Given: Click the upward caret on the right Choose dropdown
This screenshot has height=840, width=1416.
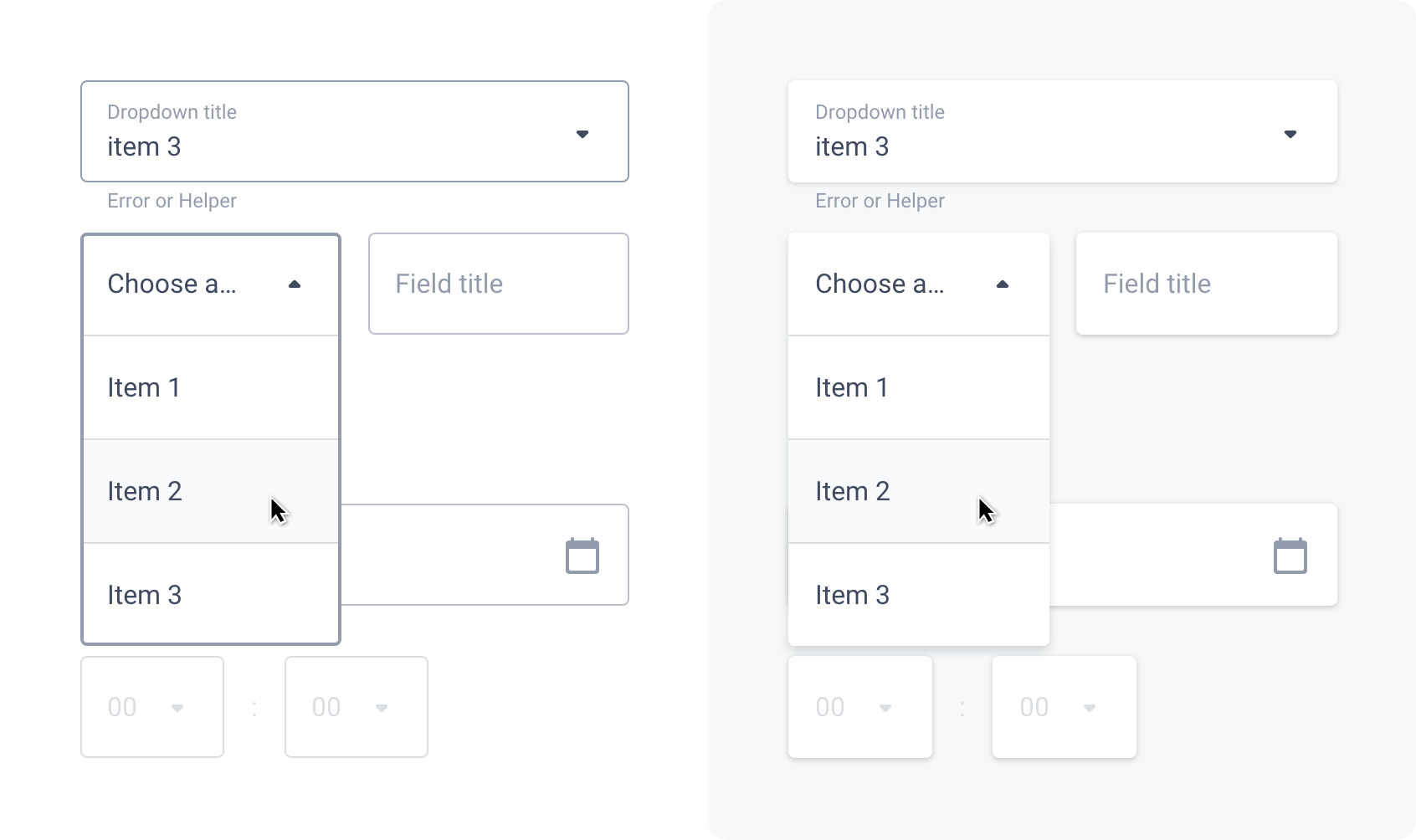Looking at the screenshot, I should click(1003, 284).
